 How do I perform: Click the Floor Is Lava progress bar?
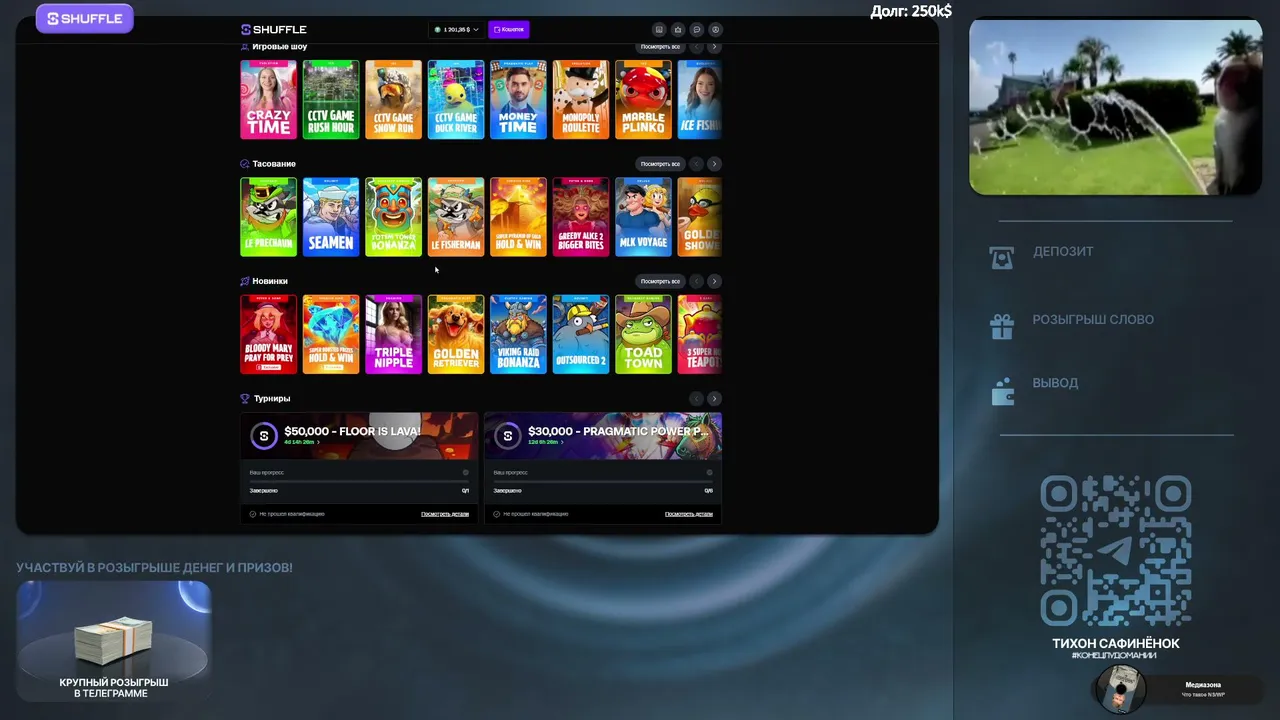359,481
